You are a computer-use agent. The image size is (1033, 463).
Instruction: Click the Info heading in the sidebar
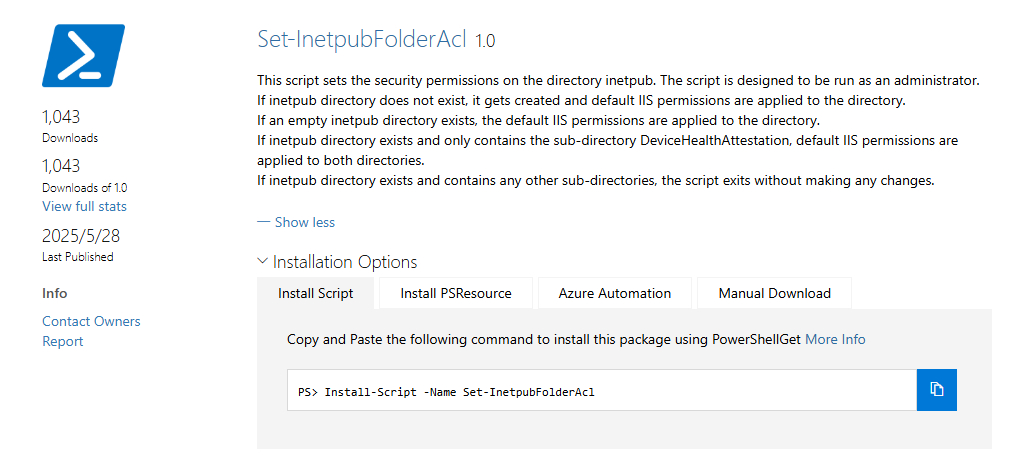[x=55, y=293]
